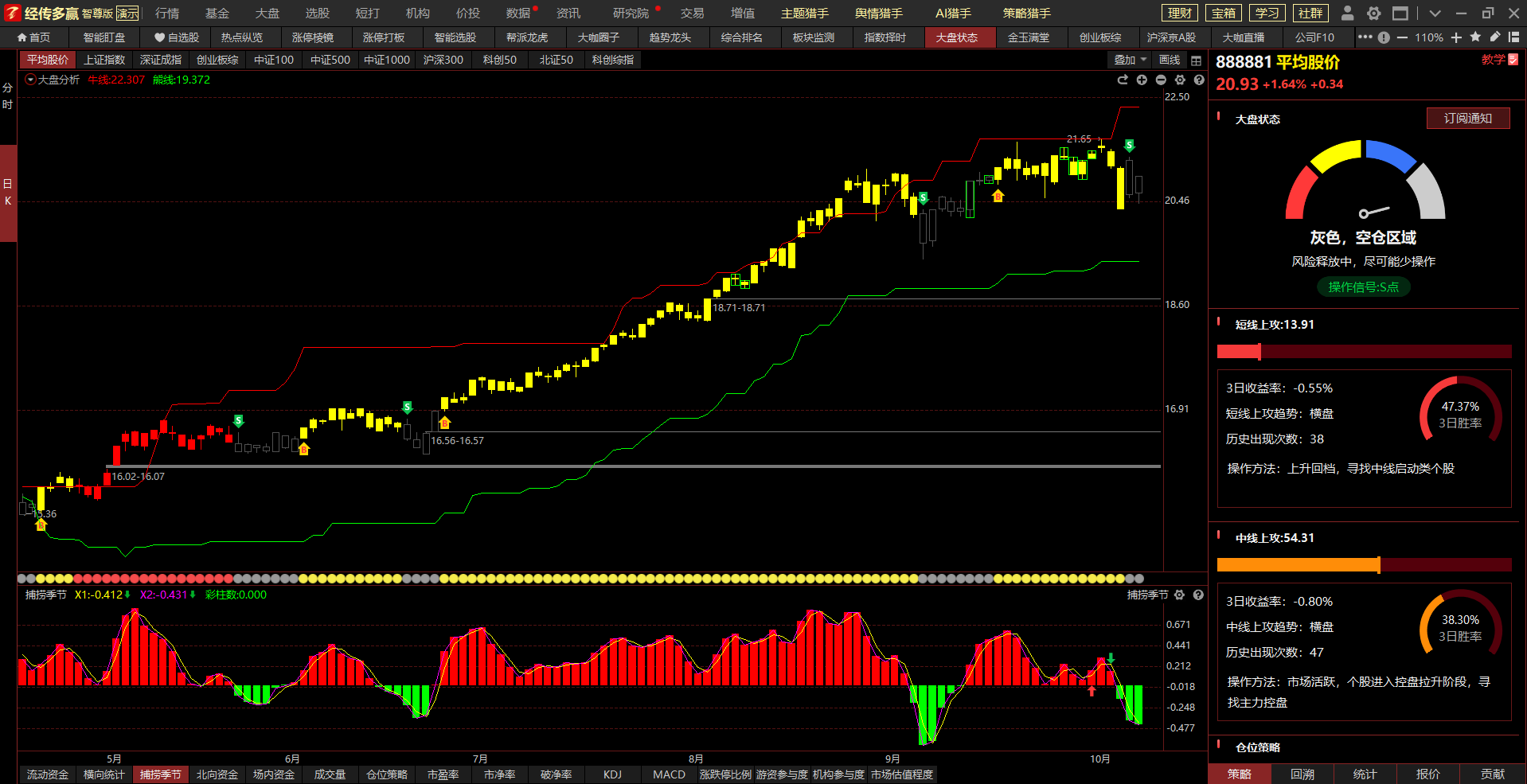This screenshot has height=784, width=1527.
Task: Switch to 日K daily candlestick view
Action: 8,193
